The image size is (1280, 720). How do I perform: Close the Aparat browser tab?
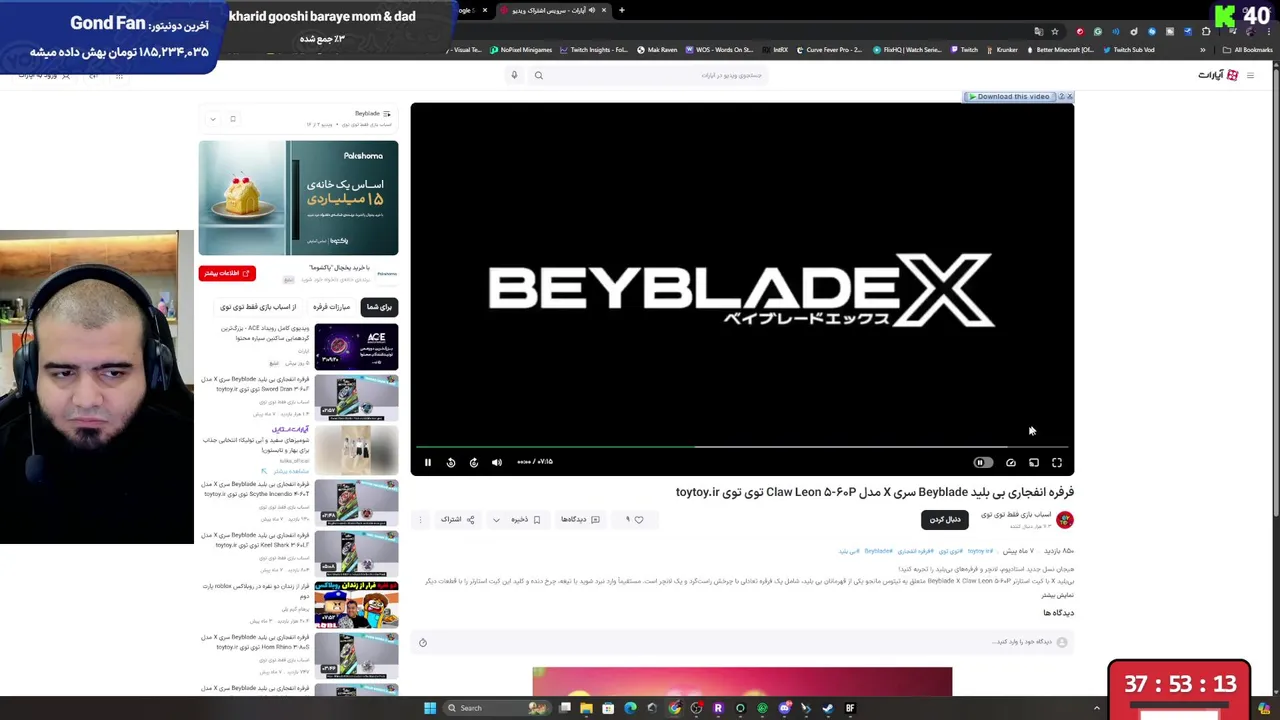(x=604, y=10)
